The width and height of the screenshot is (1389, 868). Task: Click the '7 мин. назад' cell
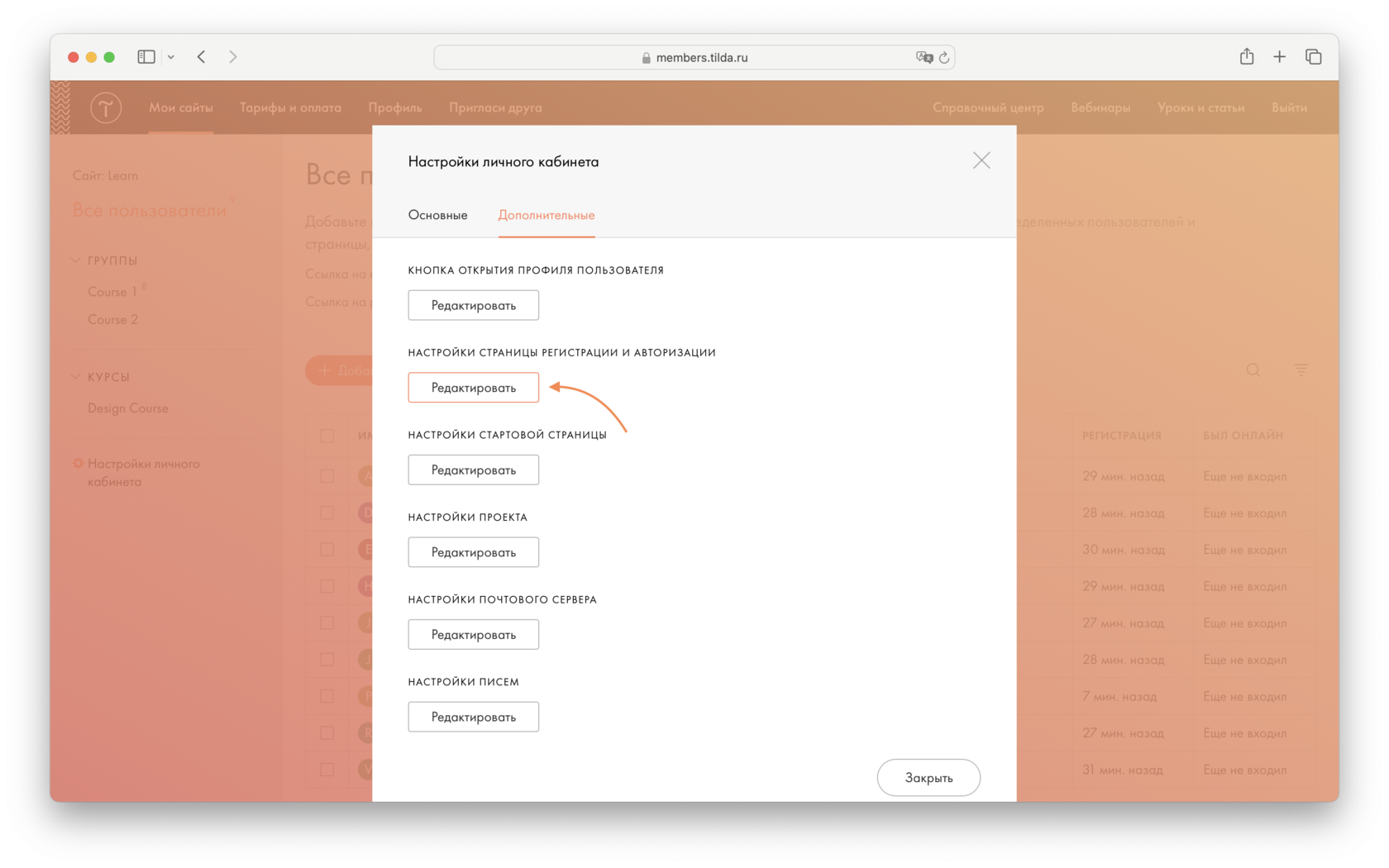pyautogui.click(x=1119, y=696)
